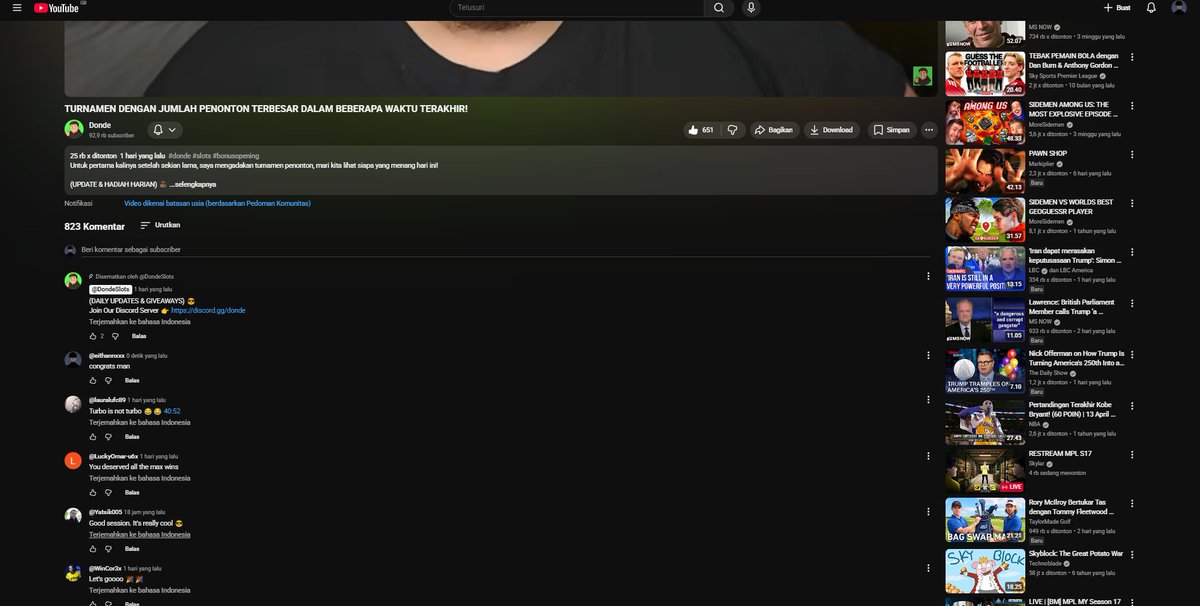Open more options for the MoreSidemen video
The image size is (1200, 606).
pyautogui.click(x=1131, y=107)
